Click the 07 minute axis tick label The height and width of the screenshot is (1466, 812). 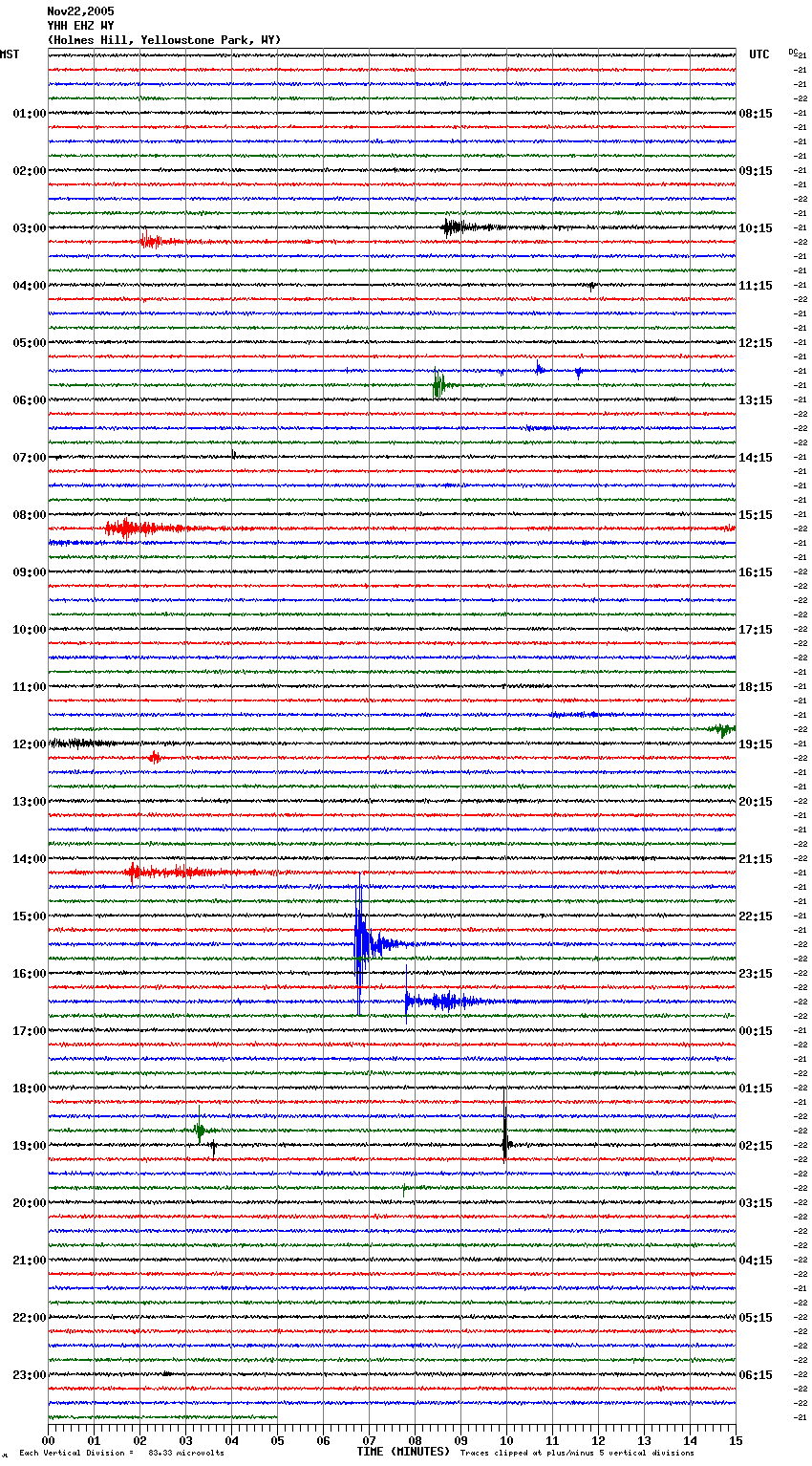pos(370,1440)
